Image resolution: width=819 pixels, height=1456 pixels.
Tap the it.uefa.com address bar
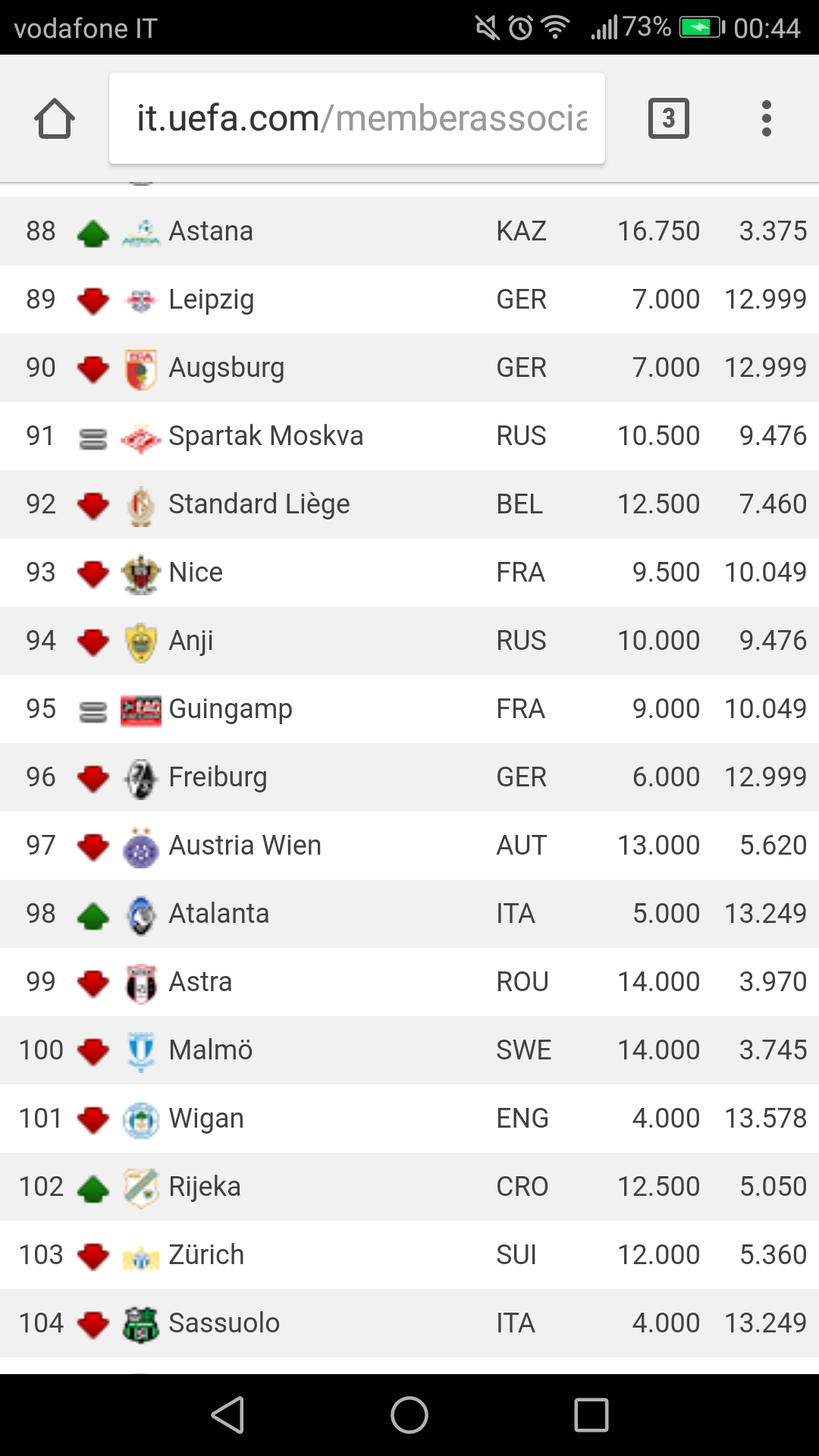356,118
